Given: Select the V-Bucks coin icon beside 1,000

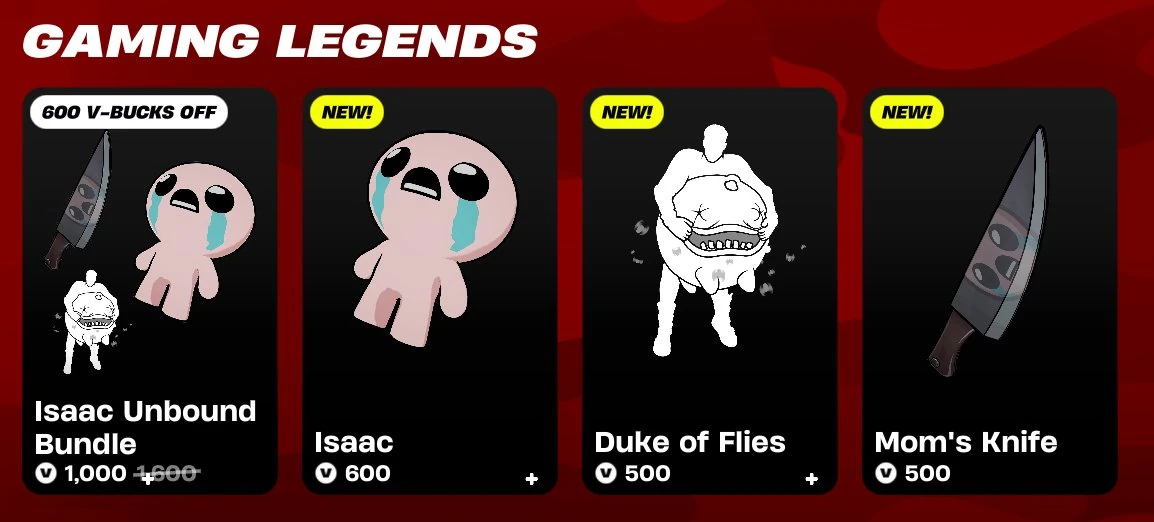Looking at the screenshot, I should [46, 473].
